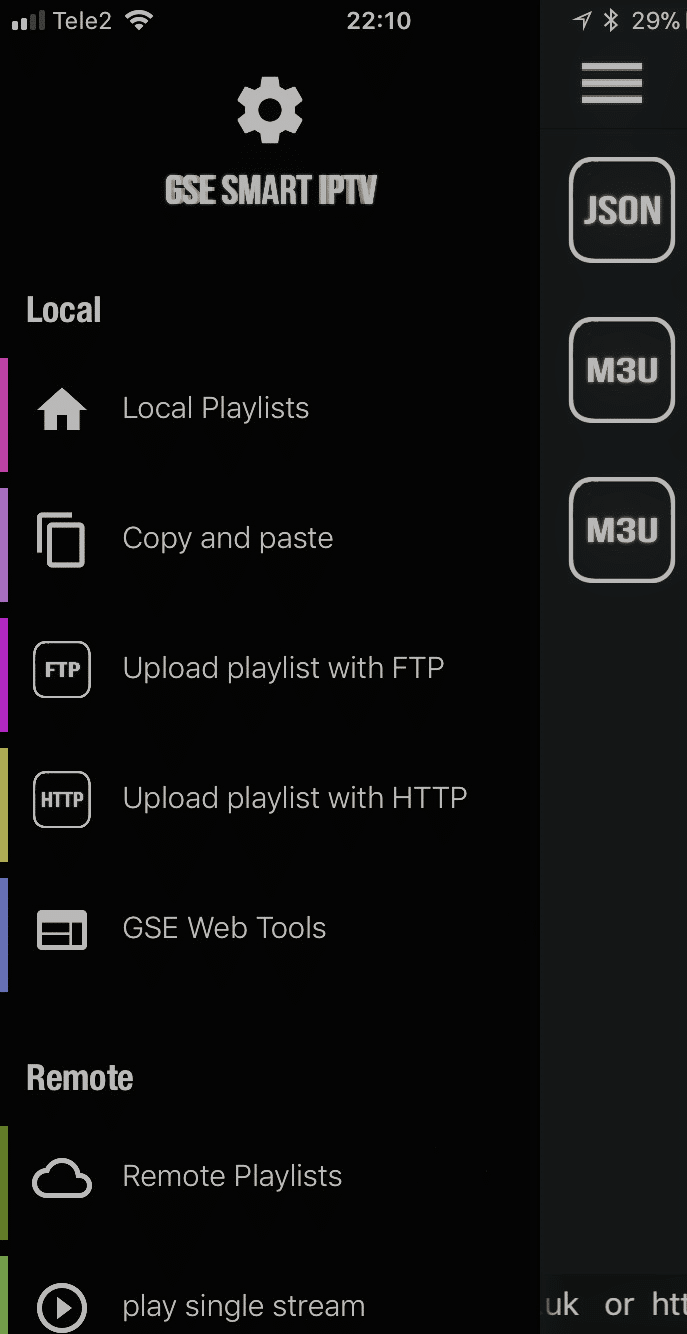The width and height of the screenshot is (687, 1334).
Task: Open the settings gear icon
Action: (x=270, y=111)
